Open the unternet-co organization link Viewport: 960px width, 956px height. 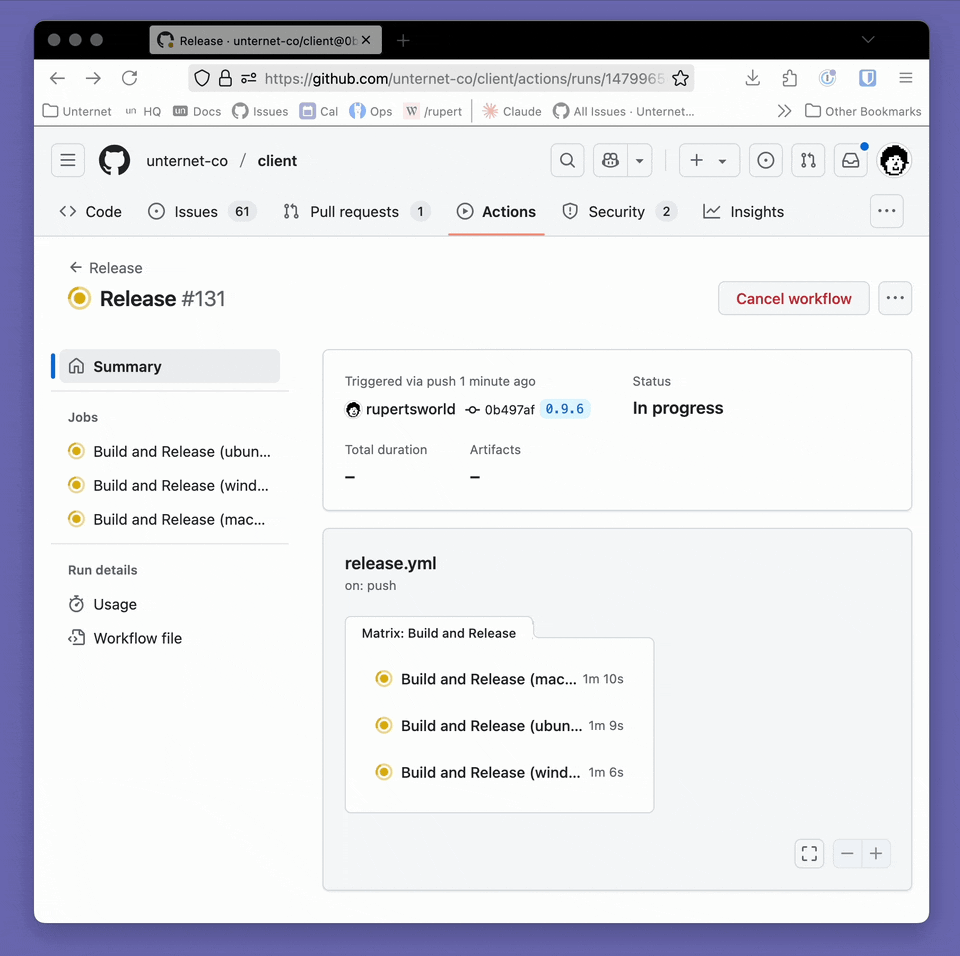tap(187, 161)
